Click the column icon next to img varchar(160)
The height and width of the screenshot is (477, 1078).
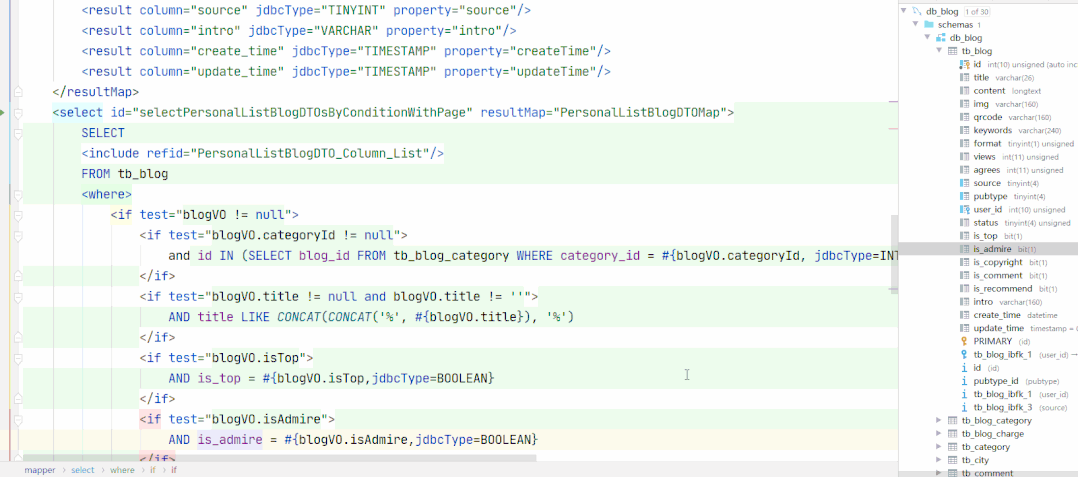[965, 104]
